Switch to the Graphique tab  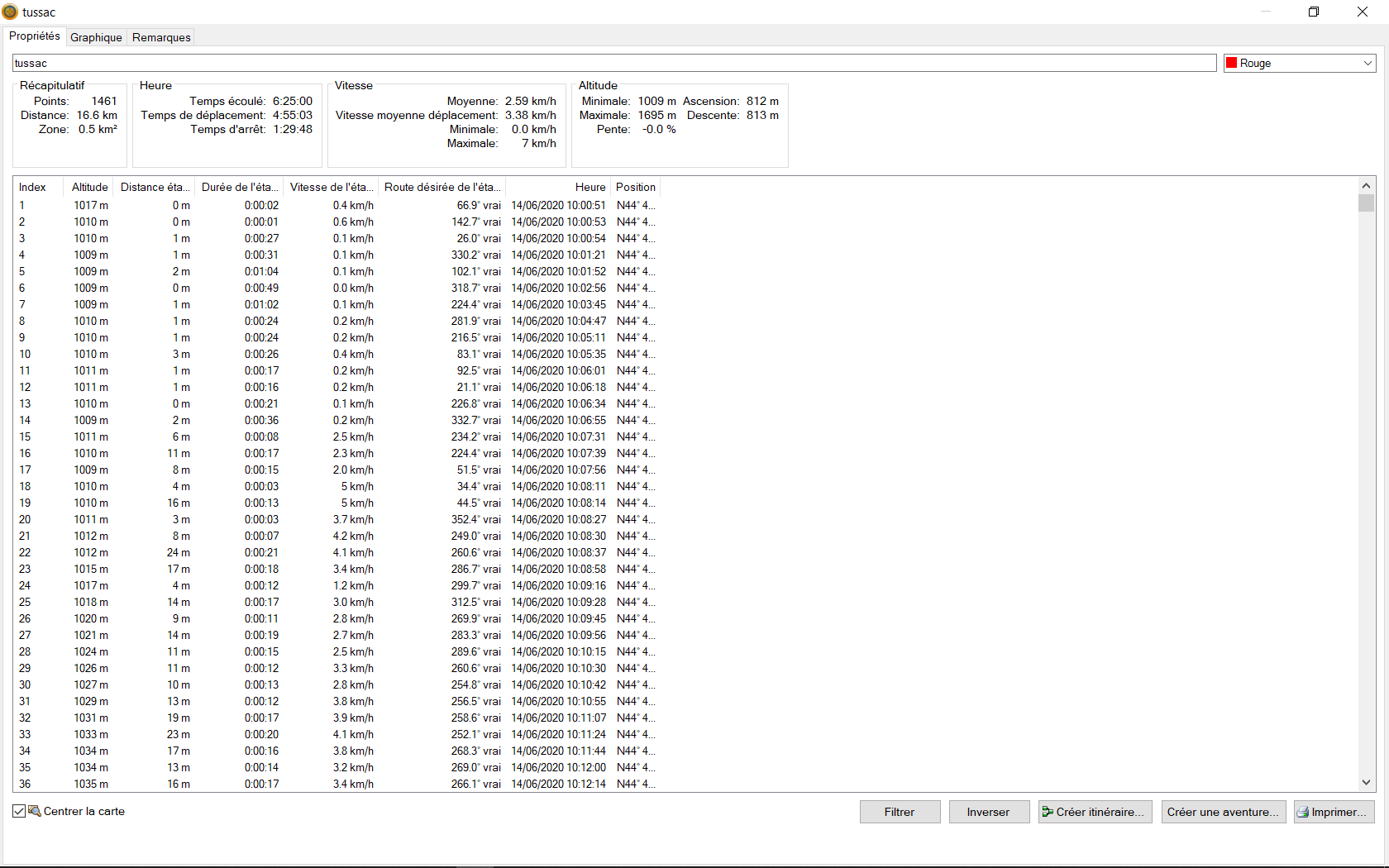coord(96,37)
